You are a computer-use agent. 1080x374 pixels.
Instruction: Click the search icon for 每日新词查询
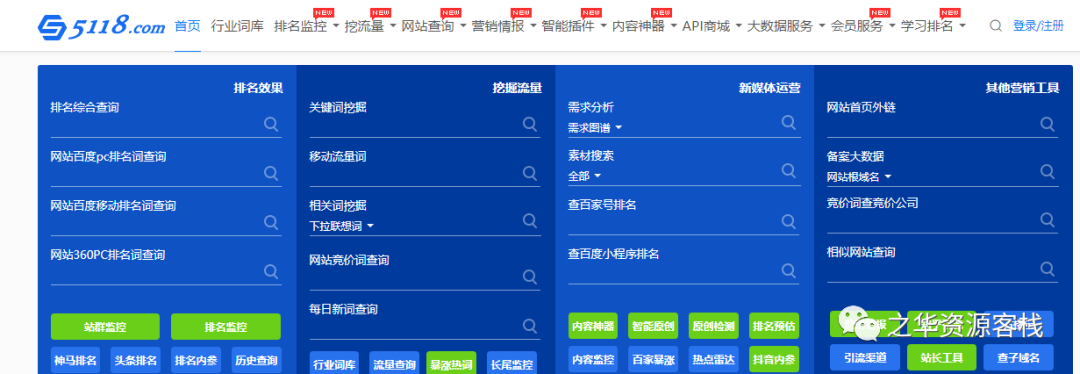[x=530, y=325]
